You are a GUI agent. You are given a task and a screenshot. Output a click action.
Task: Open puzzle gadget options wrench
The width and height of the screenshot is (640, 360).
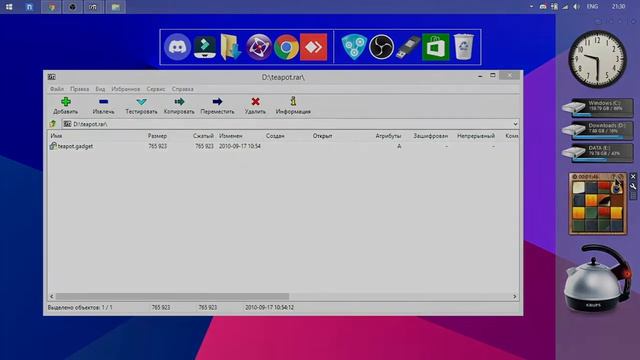coord(633,187)
